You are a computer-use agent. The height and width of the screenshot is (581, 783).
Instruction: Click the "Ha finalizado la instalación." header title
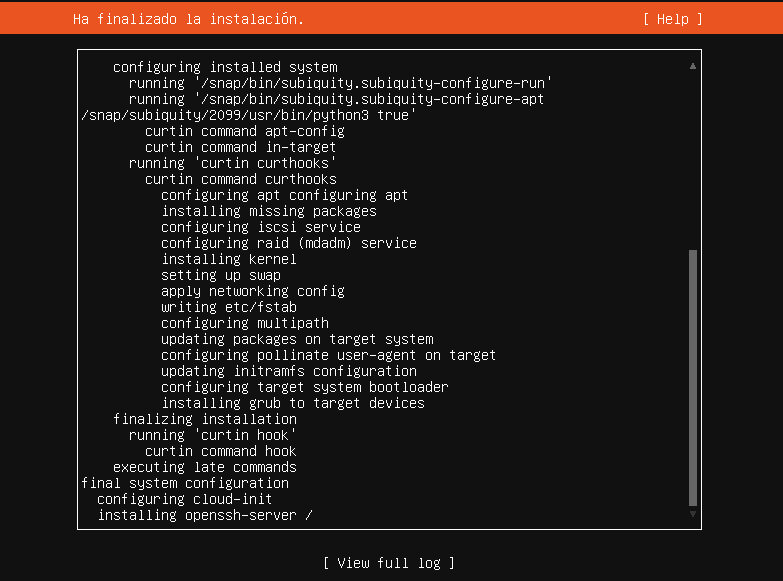click(189, 19)
